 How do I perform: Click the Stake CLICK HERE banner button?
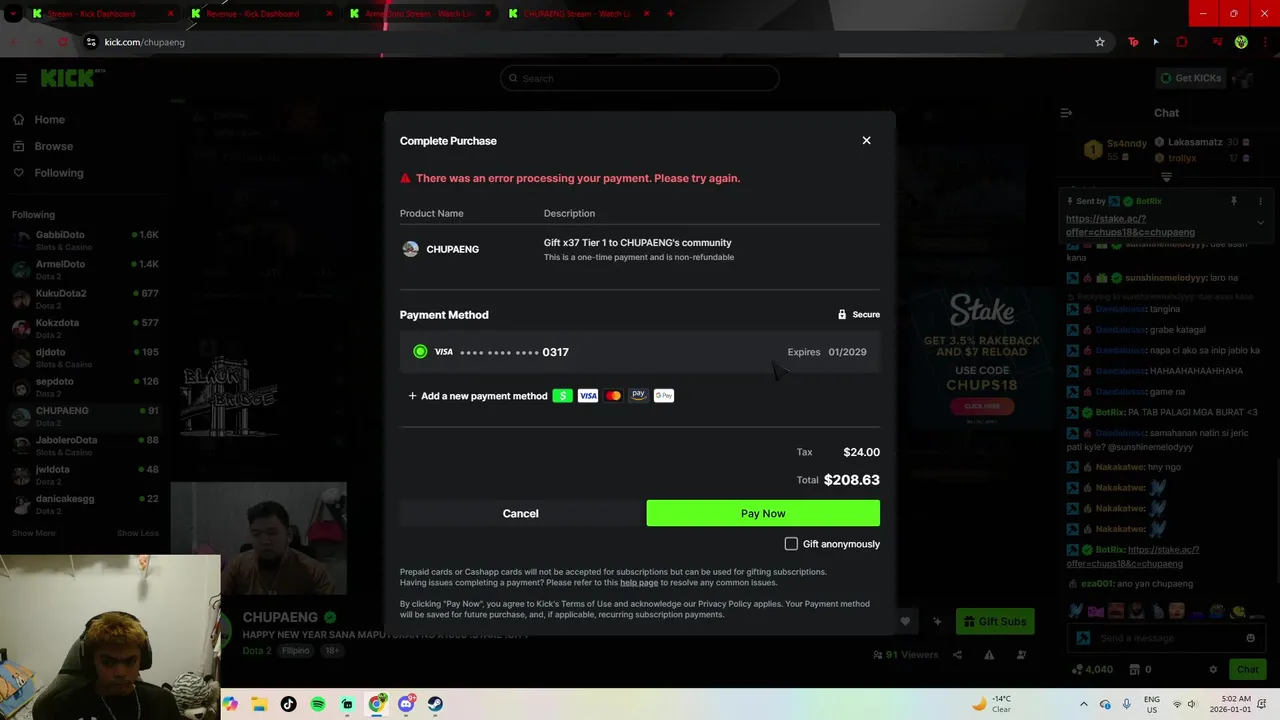[982, 406]
